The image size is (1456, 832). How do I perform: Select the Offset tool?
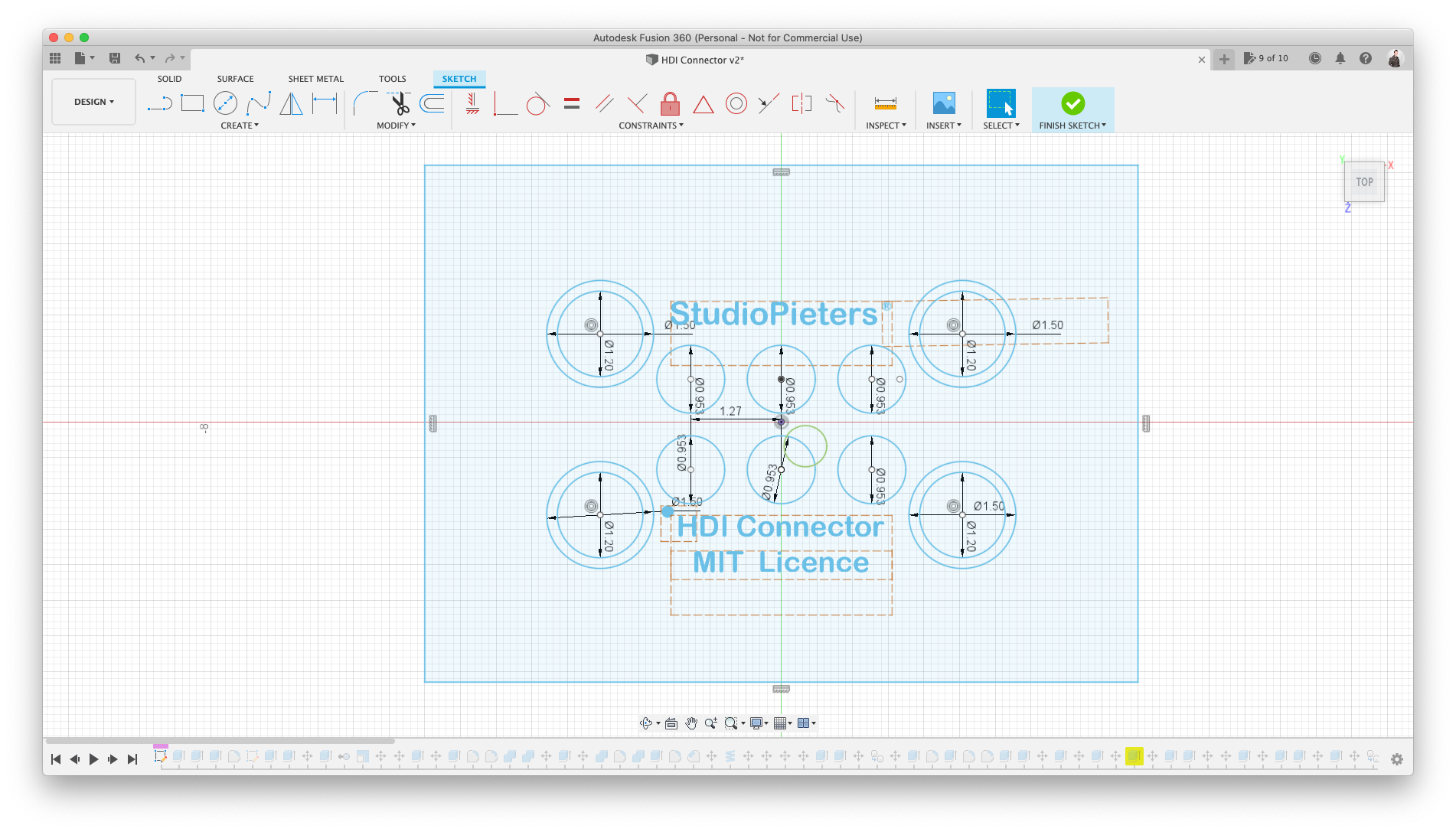point(433,103)
